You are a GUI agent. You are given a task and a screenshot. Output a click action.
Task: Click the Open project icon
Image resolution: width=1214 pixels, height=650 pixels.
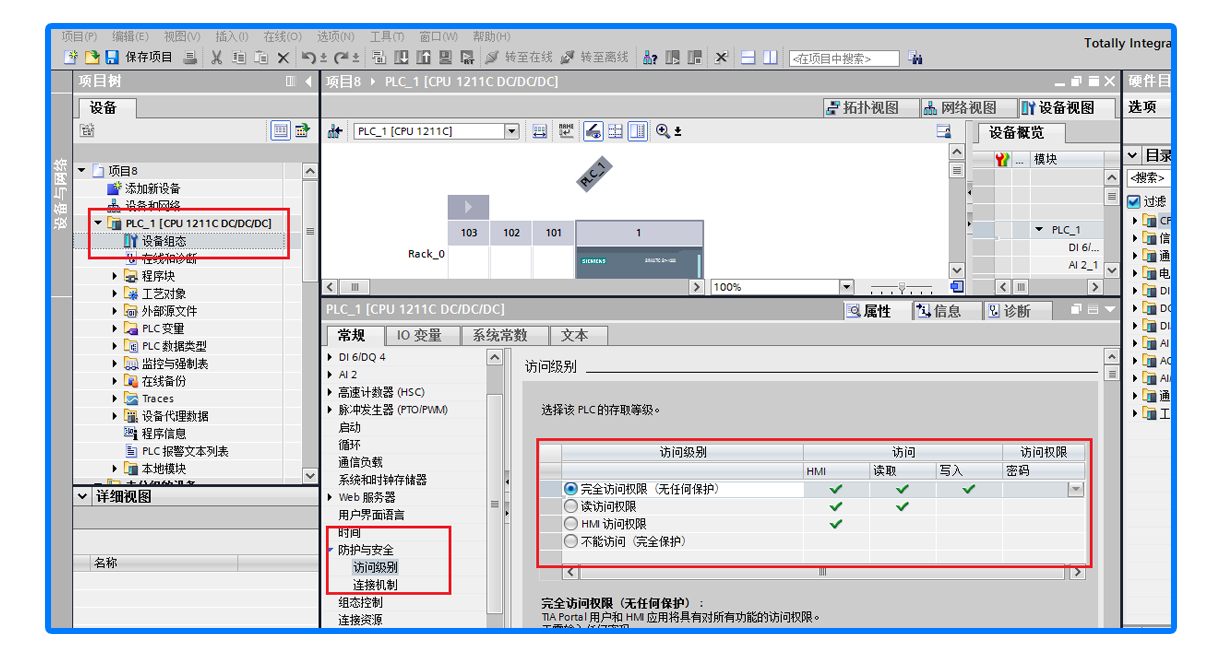point(91,57)
